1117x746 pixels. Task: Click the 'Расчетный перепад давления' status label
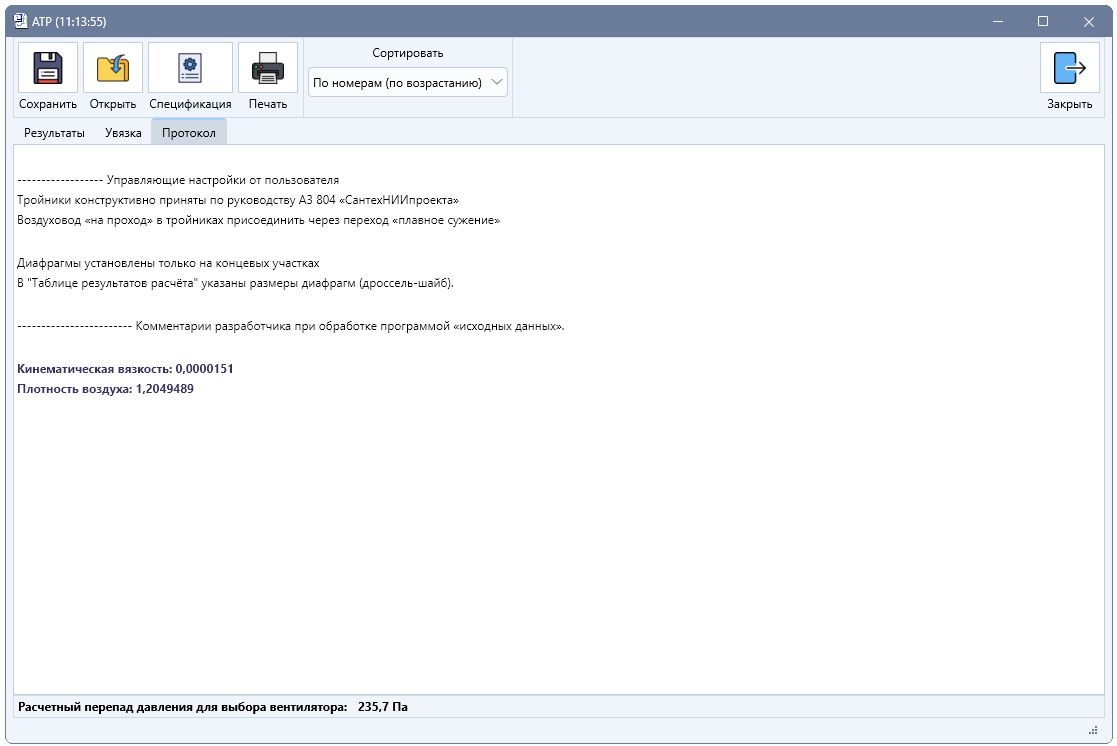tap(182, 707)
